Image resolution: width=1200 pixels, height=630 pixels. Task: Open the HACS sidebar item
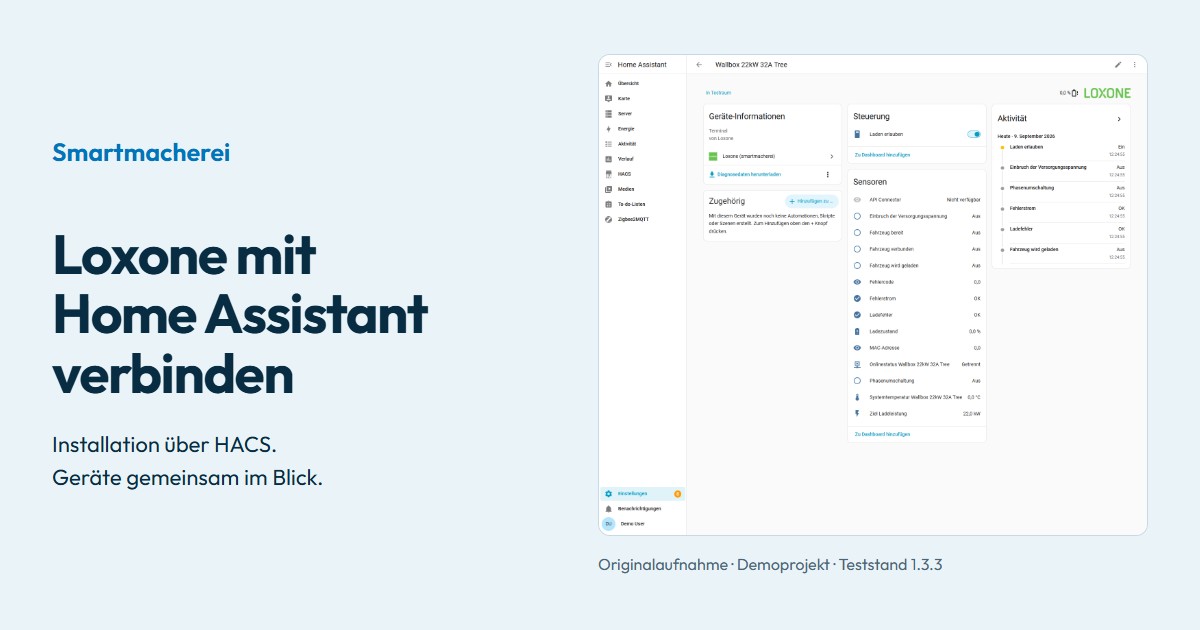point(643,173)
